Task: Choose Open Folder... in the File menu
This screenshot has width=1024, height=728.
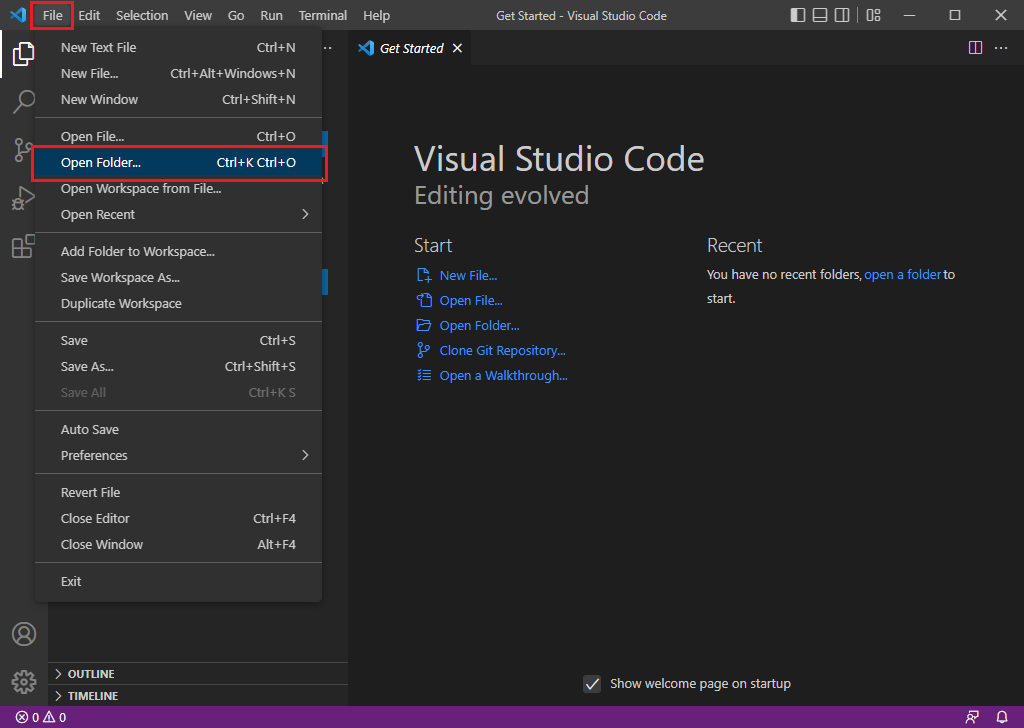Action: (178, 162)
